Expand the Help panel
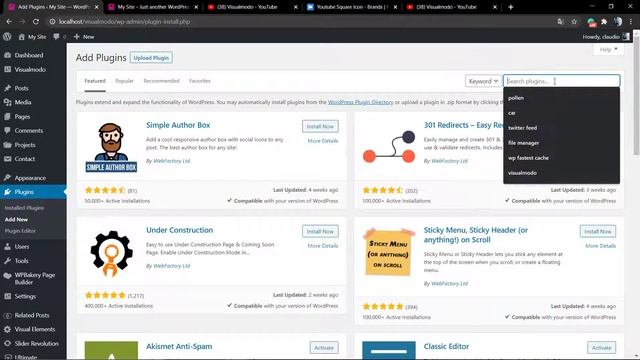 click(608, 49)
